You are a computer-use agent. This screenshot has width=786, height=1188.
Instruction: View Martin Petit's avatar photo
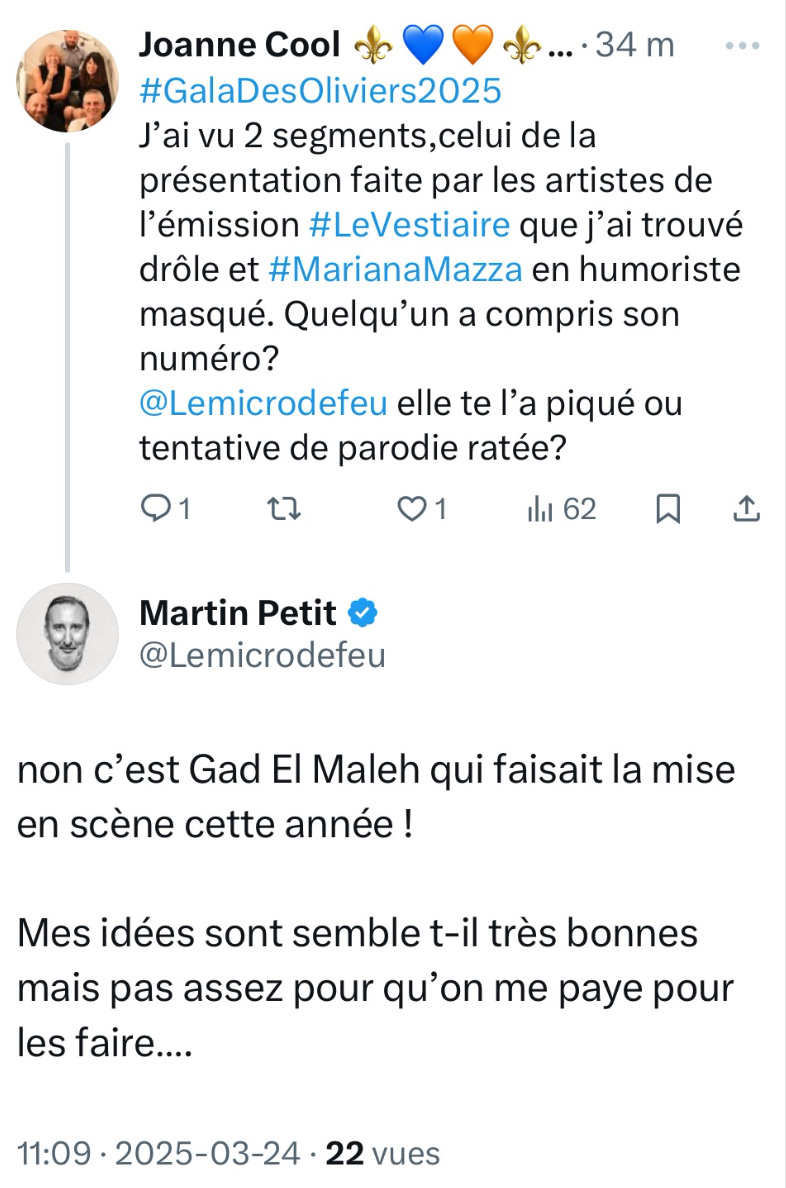(x=67, y=633)
